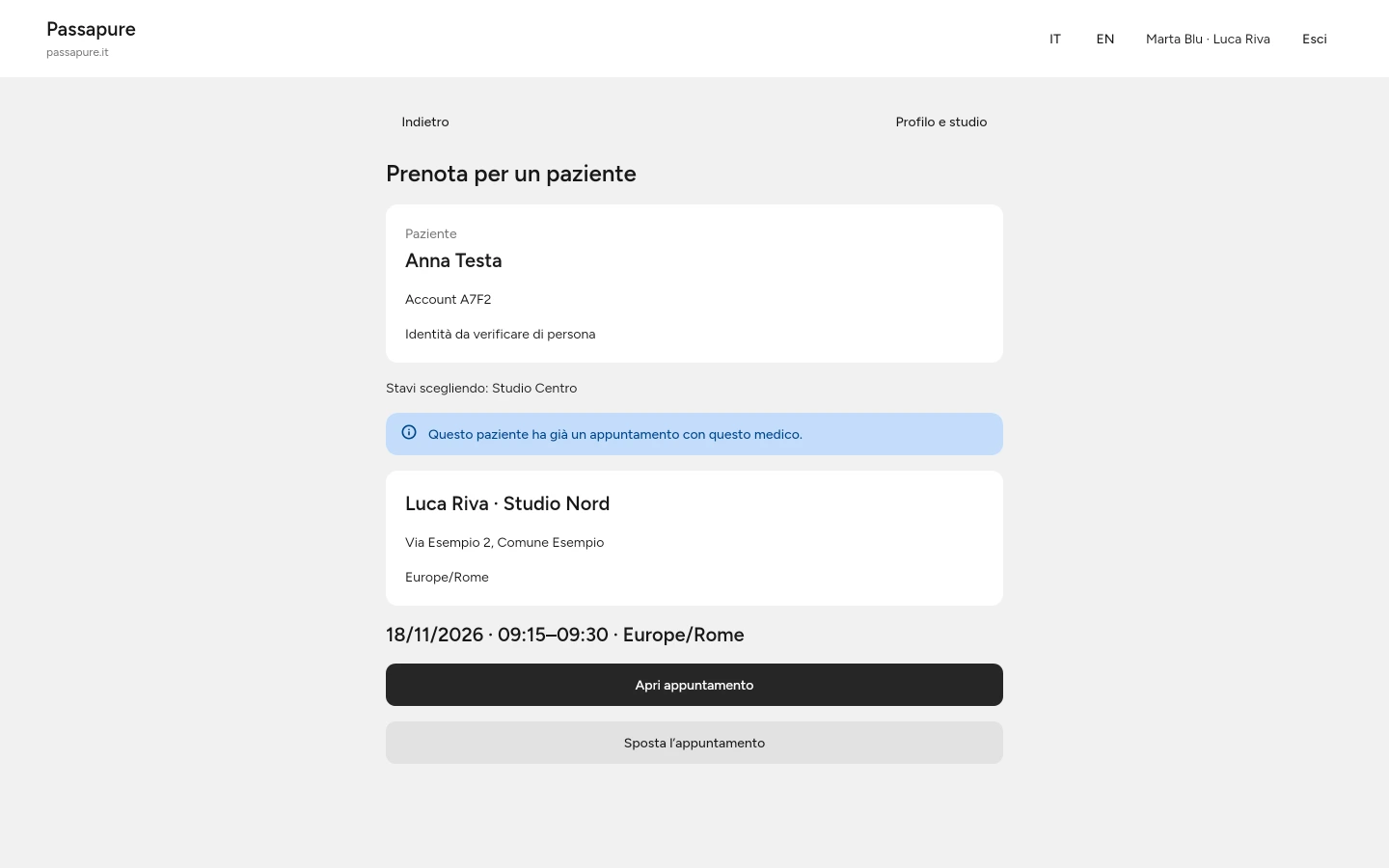Click the Prenota per un paziente heading
The width and height of the screenshot is (1389, 868).
511,174
